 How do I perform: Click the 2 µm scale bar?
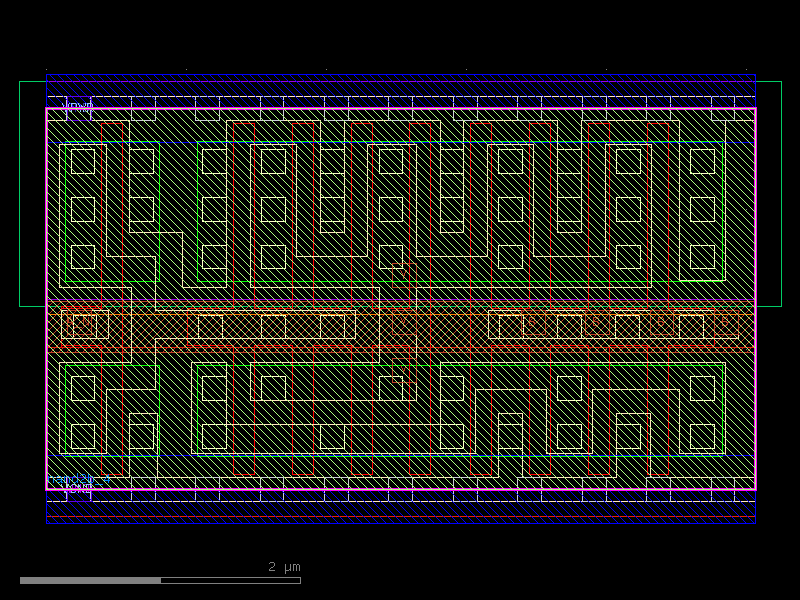(160, 578)
